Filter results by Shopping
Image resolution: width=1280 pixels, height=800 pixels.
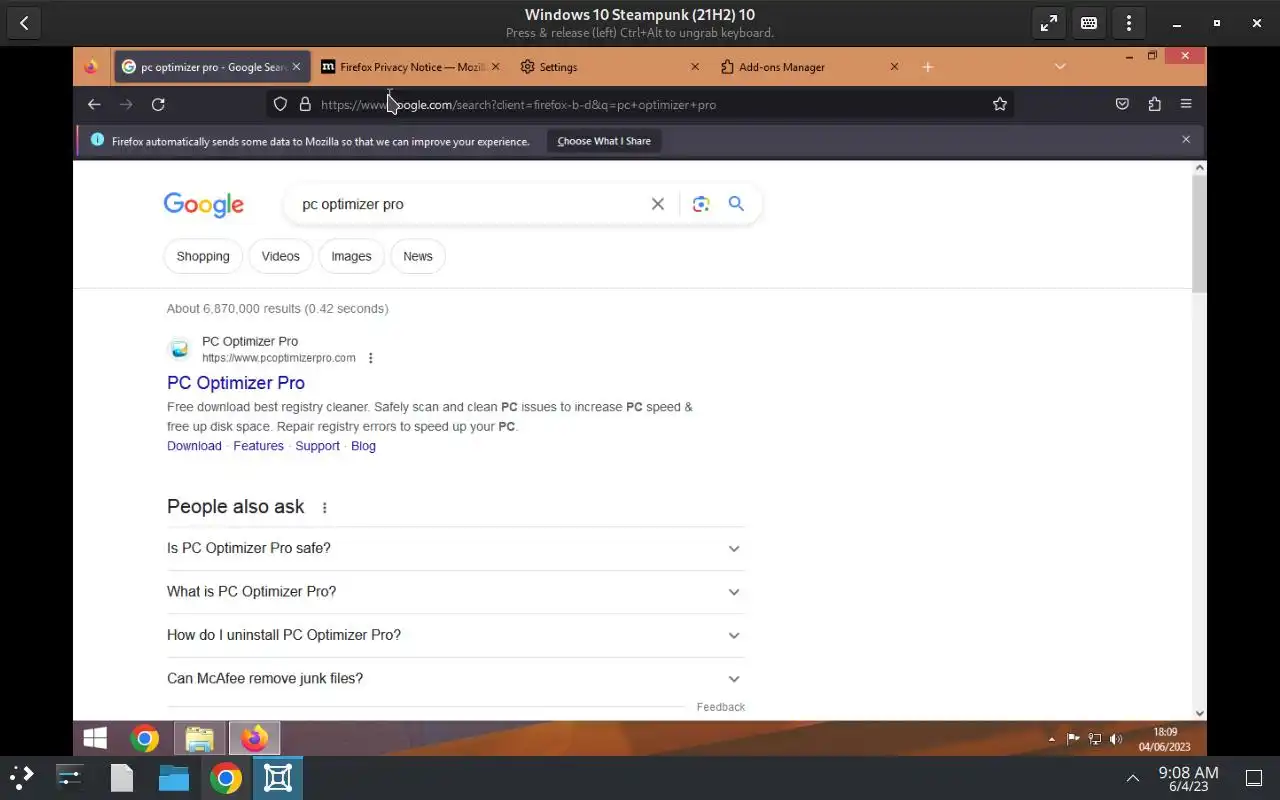pyautogui.click(x=203, y=256)
